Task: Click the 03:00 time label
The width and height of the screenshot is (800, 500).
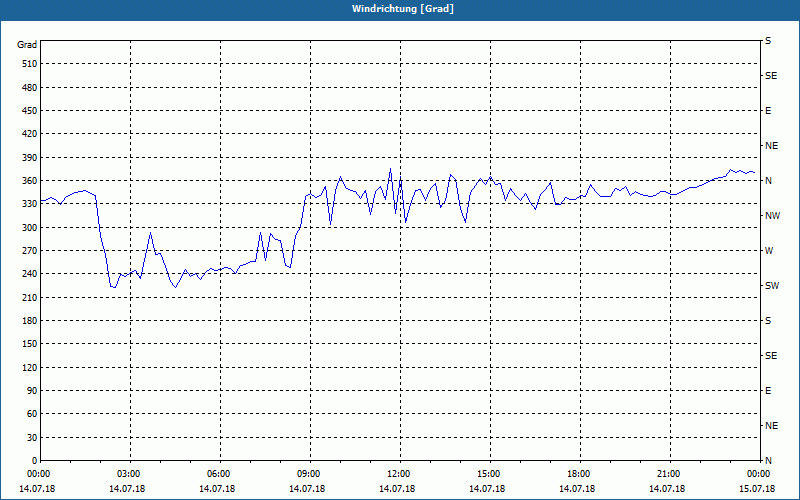Action: click(x=129, y=474)
